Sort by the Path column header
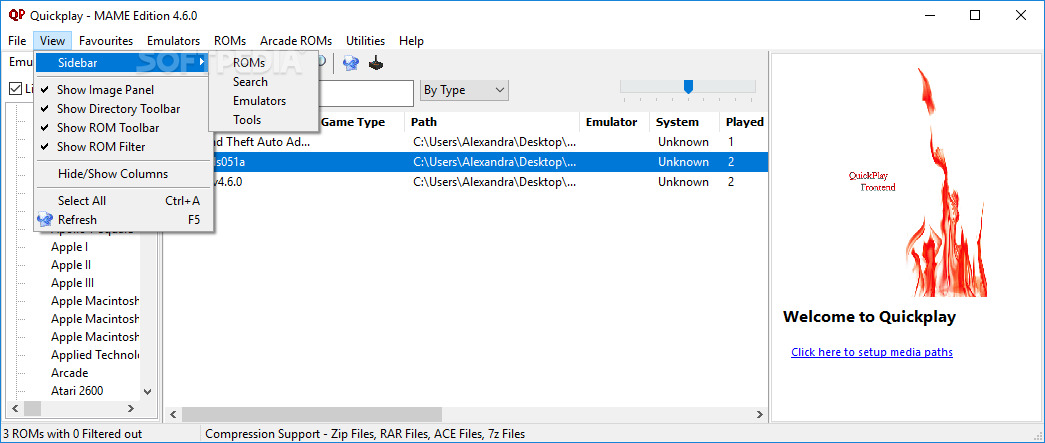The width and height of the screenshot is (1045, 443). (492, 122)
